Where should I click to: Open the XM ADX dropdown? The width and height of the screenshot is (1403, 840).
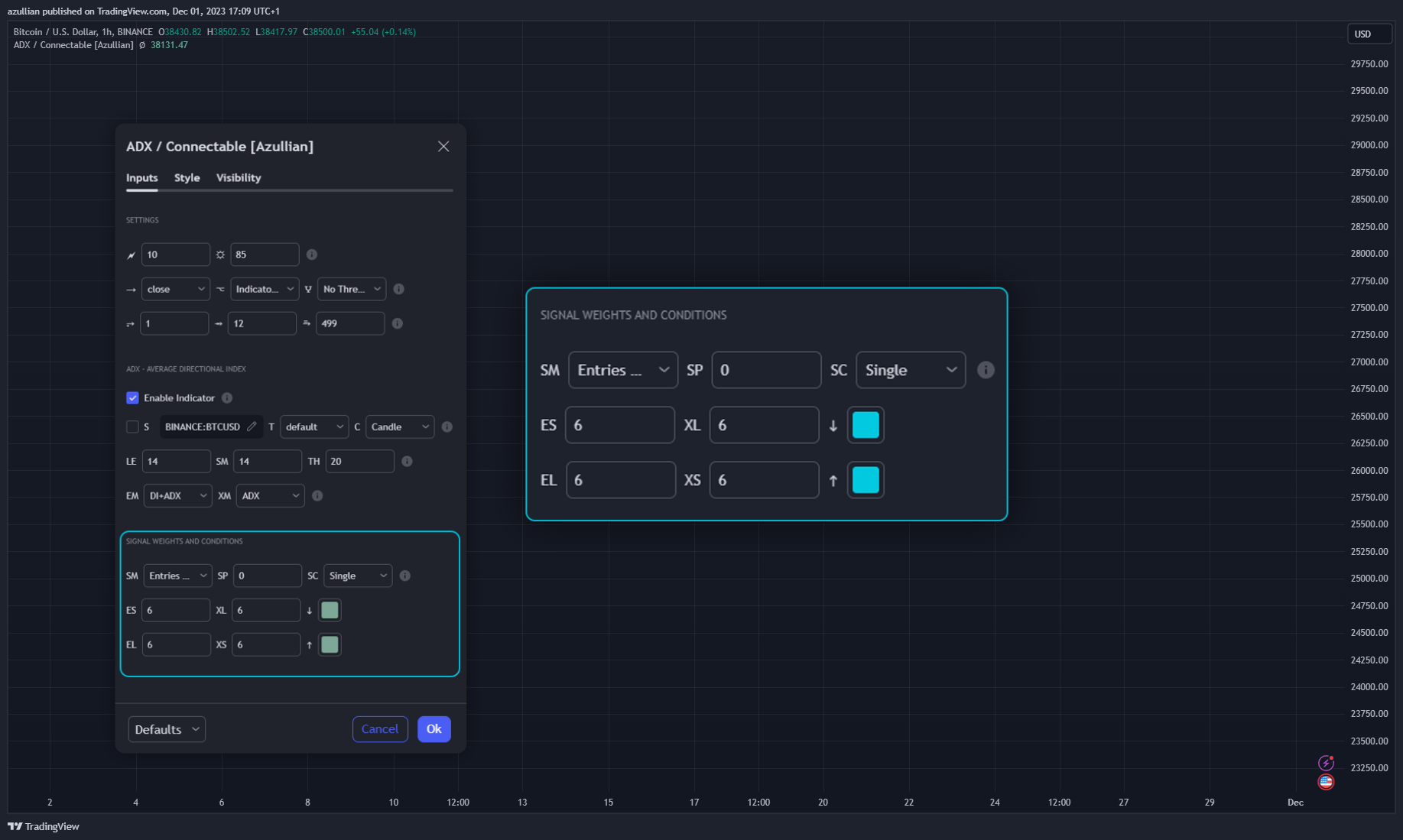click(270, 495)
